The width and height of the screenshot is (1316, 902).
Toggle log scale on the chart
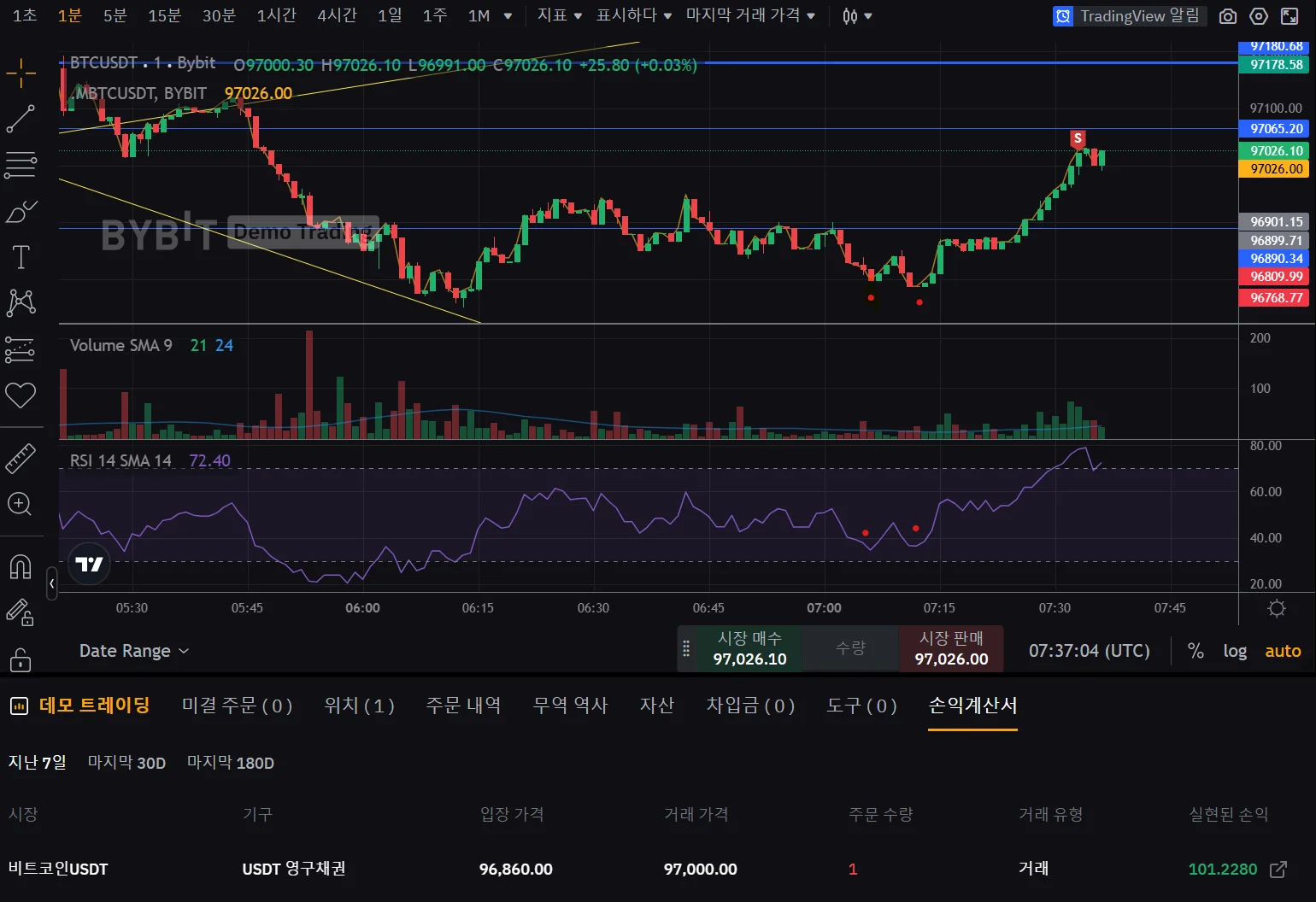tap(1235, 651)
